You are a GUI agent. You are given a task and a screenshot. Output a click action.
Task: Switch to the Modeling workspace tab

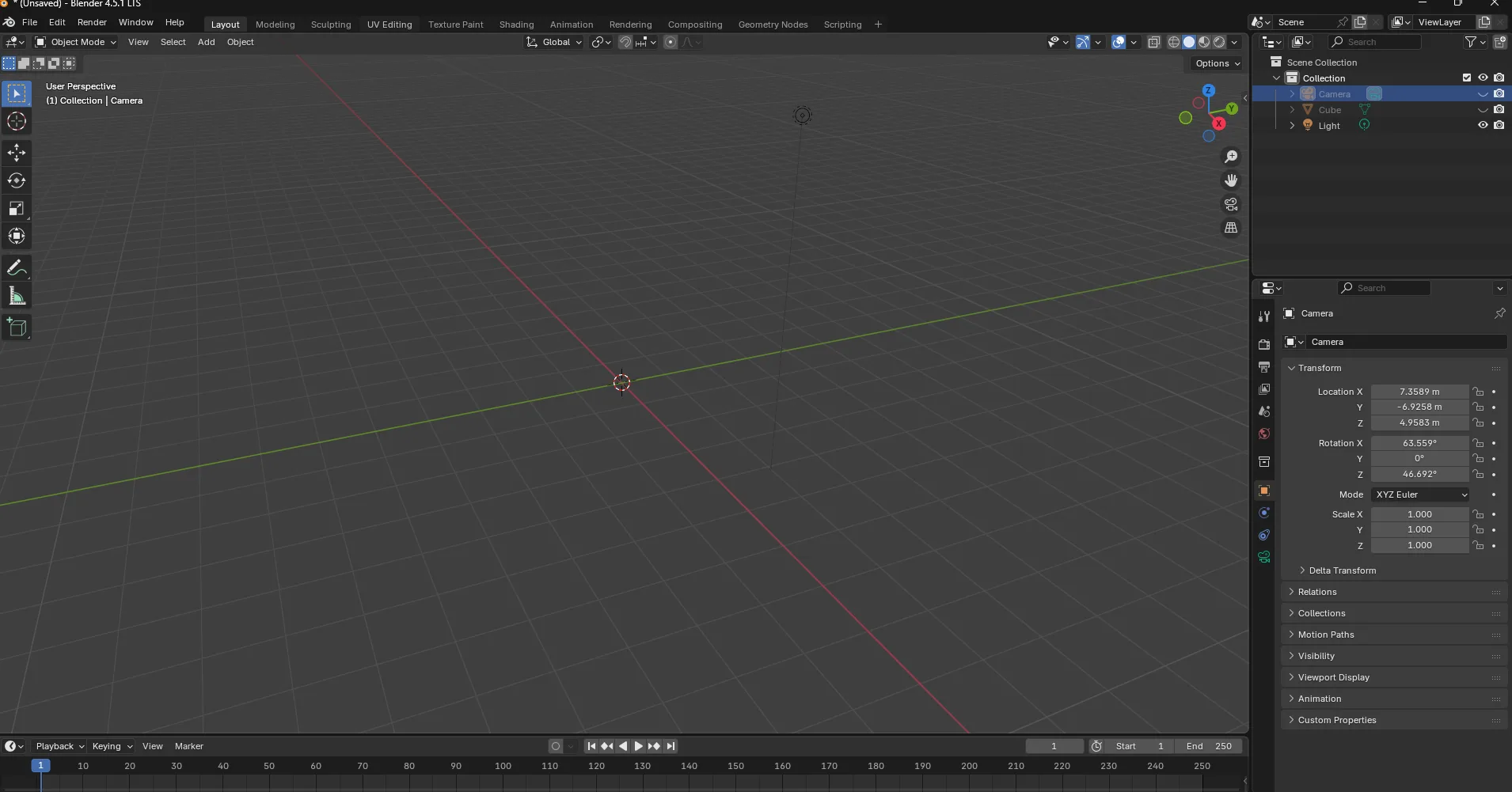point(275,25)
